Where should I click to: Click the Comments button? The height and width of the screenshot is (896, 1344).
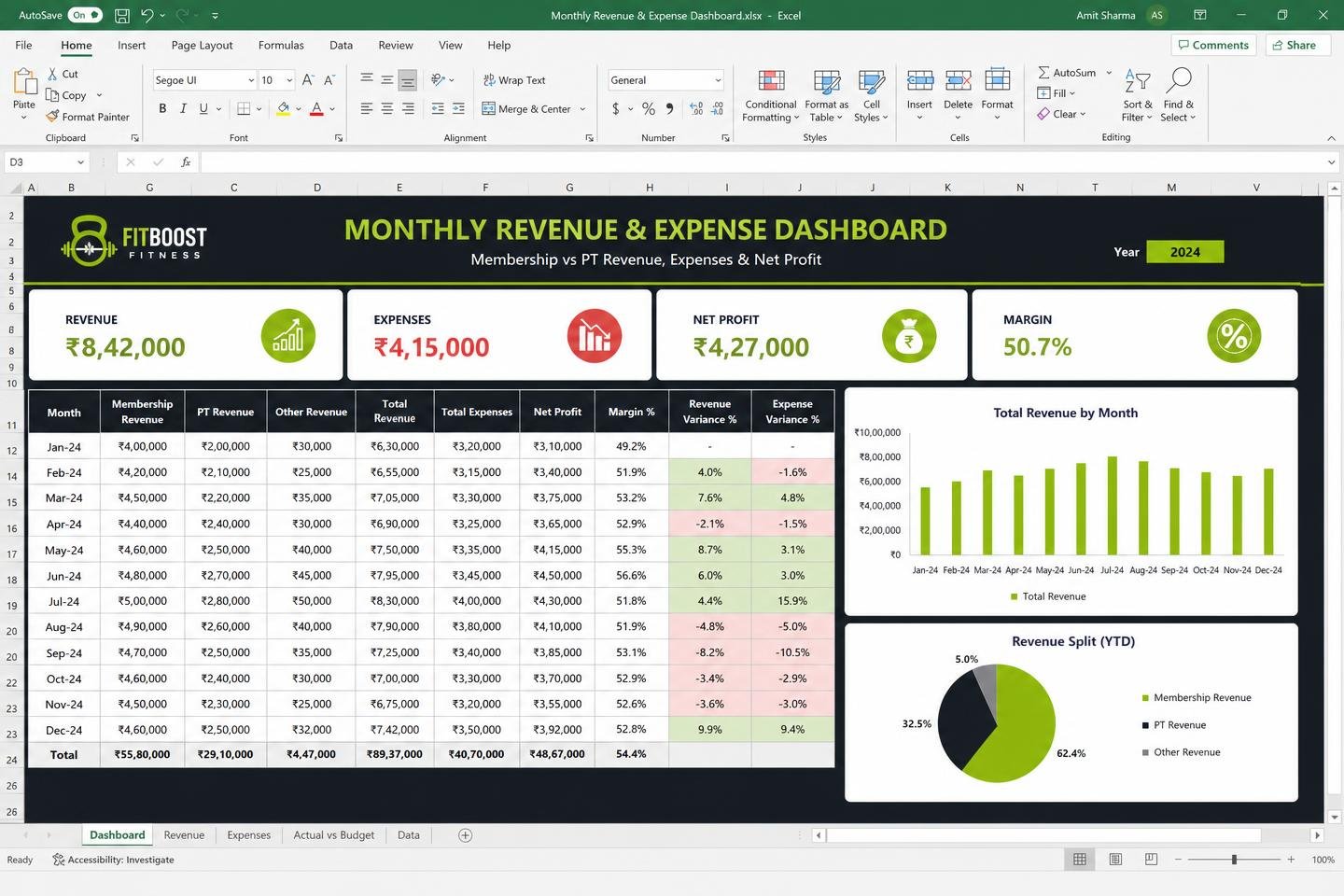click(1213, 45)
